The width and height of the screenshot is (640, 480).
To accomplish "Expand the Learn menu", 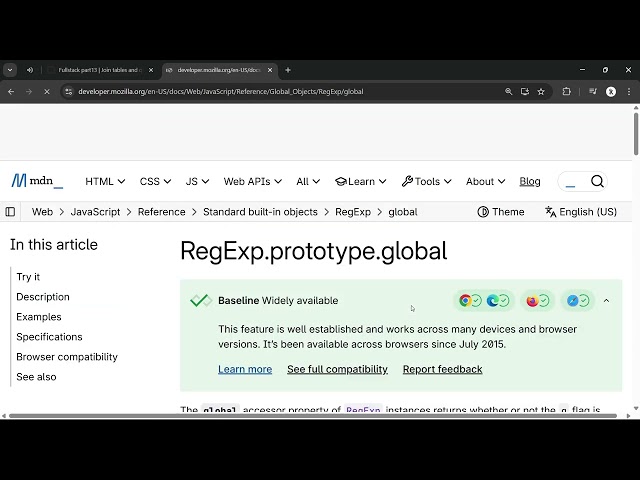I will pos(360,181).
